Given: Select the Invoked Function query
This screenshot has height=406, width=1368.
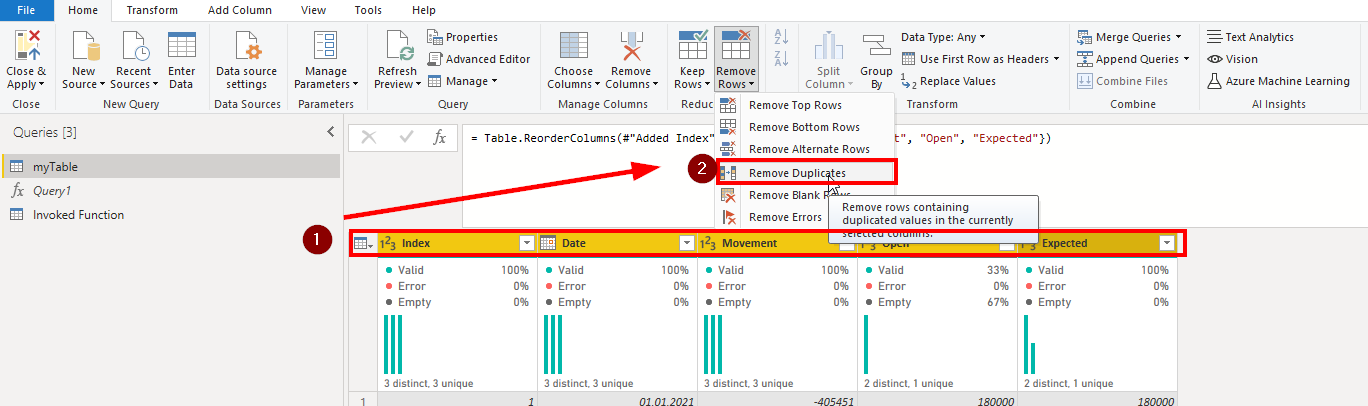Looking at the screenshot, I should 171,215.
